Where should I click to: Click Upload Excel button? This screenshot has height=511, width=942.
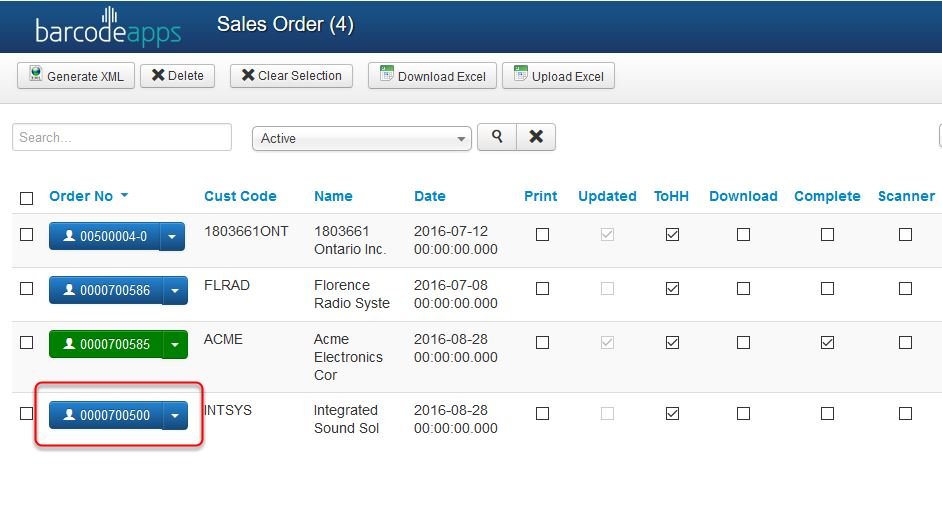click(558, 76)
